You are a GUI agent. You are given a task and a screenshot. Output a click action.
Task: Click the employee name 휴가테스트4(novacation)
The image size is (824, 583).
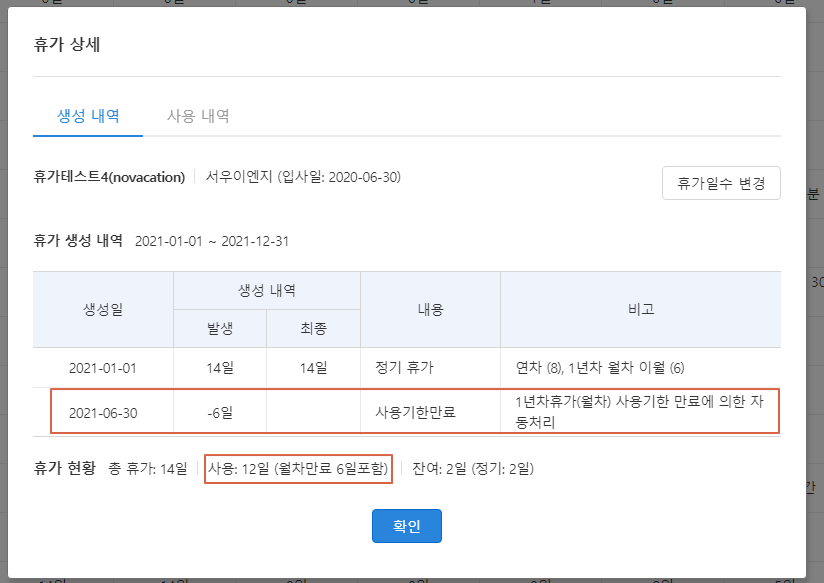109,177
